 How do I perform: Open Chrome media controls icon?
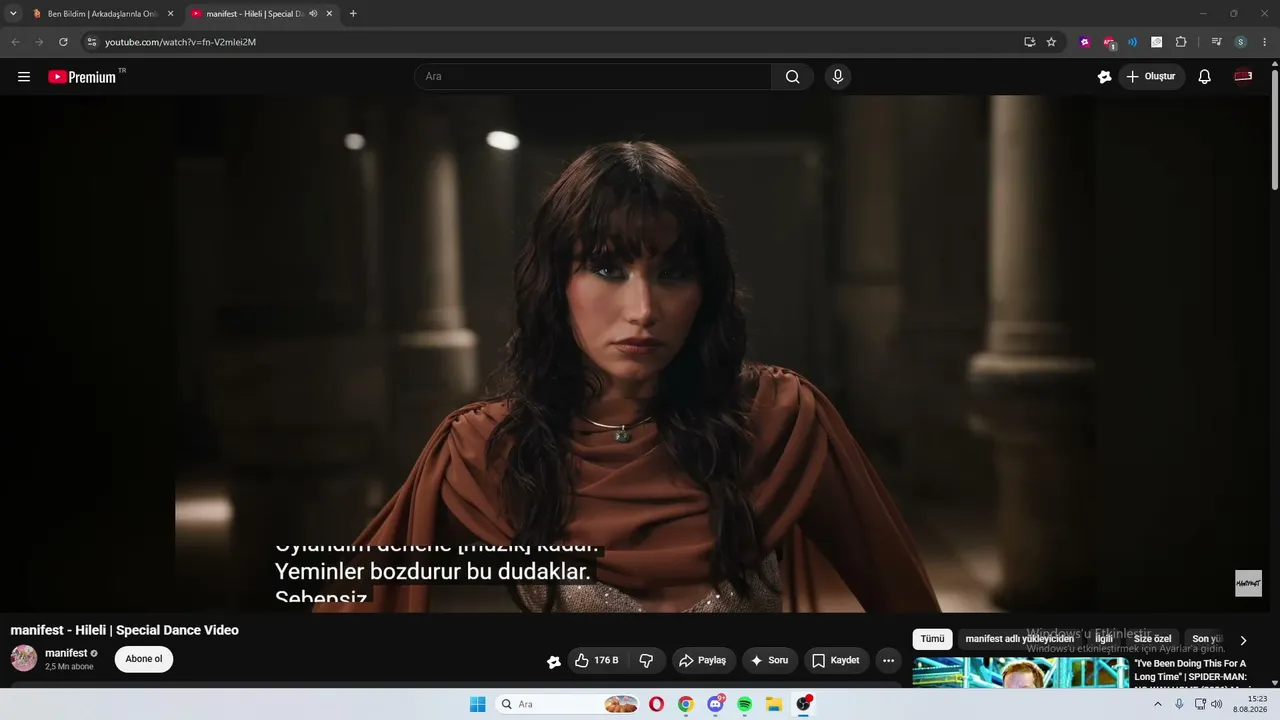1216,42
